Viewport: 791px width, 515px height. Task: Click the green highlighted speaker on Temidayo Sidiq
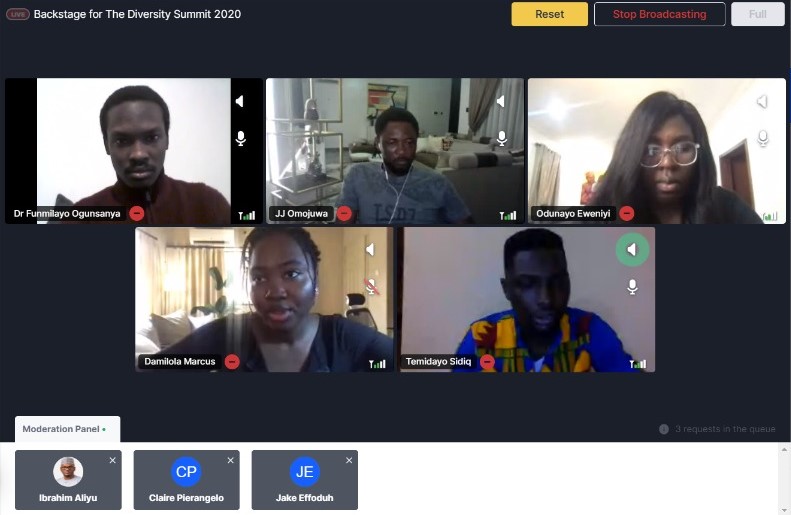632,249
